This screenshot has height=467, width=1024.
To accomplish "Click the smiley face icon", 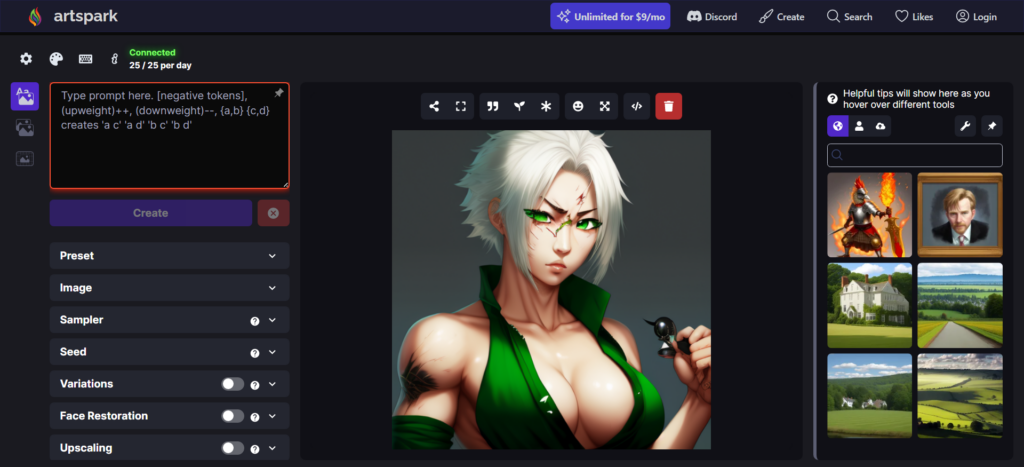I will 578,106.
